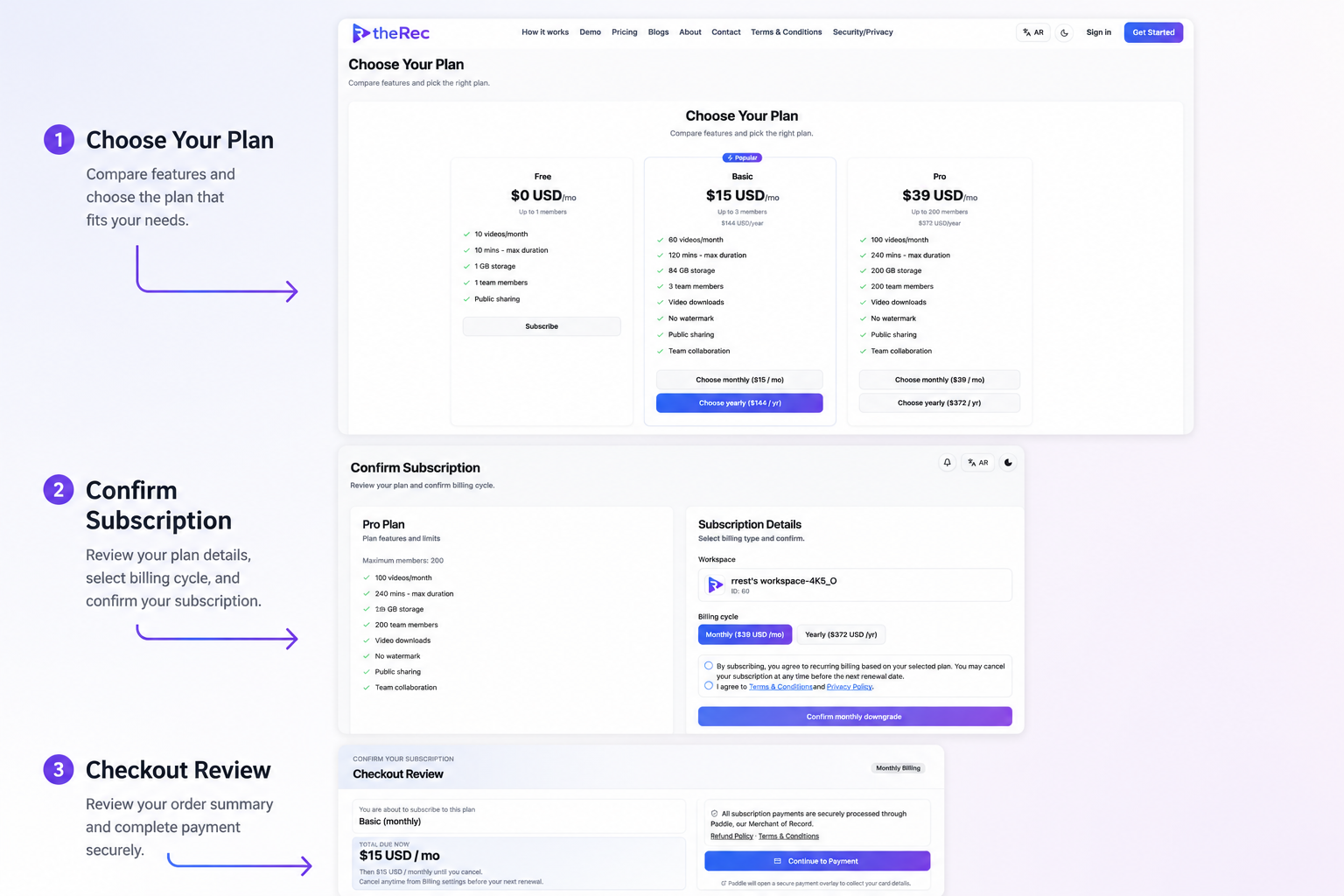Open Pricing from the top navigation
Viewport: 1344px width, 896px height.
pyautogui.click(x=625, y=32)
